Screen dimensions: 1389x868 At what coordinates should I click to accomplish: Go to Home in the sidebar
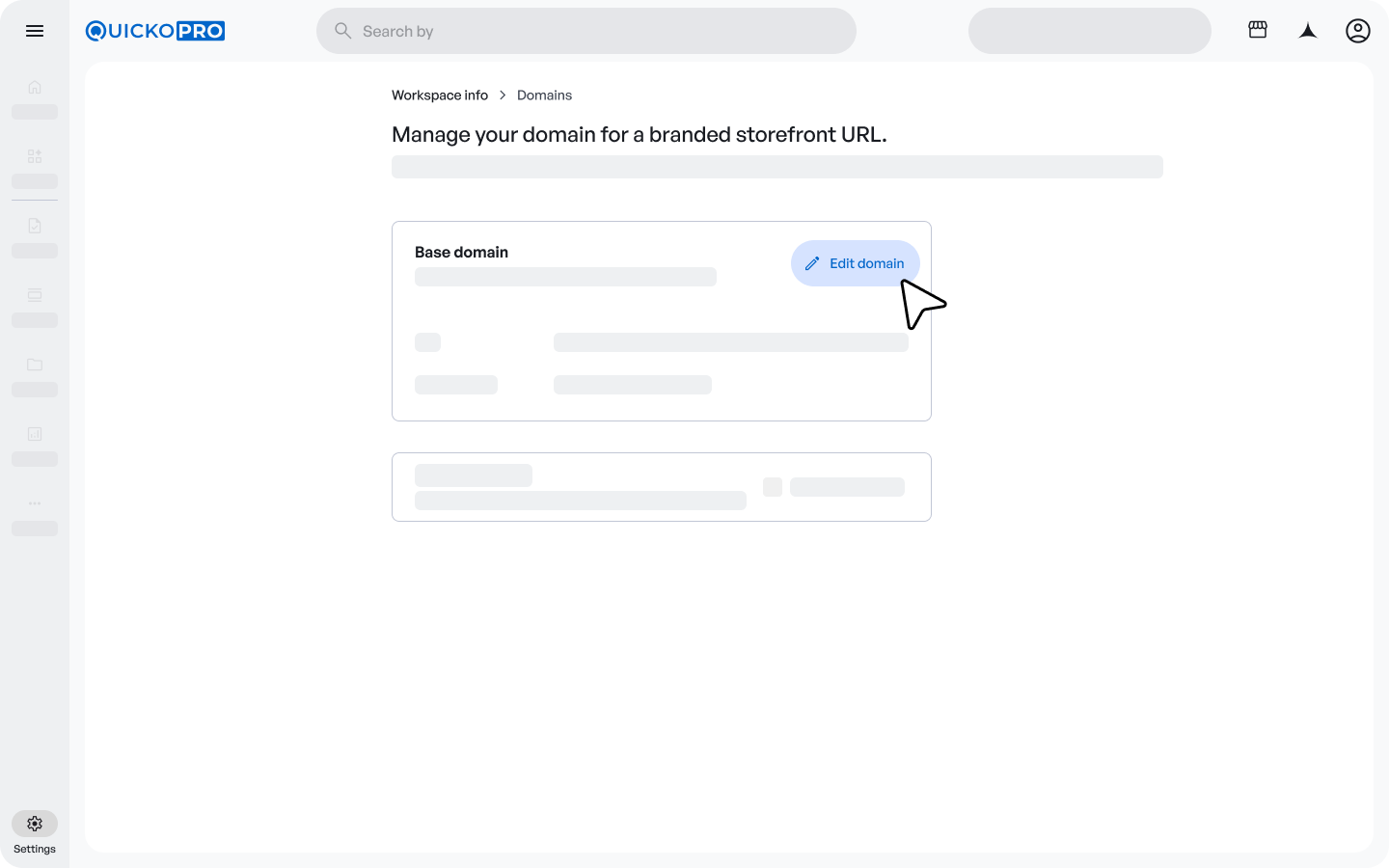[x=35, y=87]
